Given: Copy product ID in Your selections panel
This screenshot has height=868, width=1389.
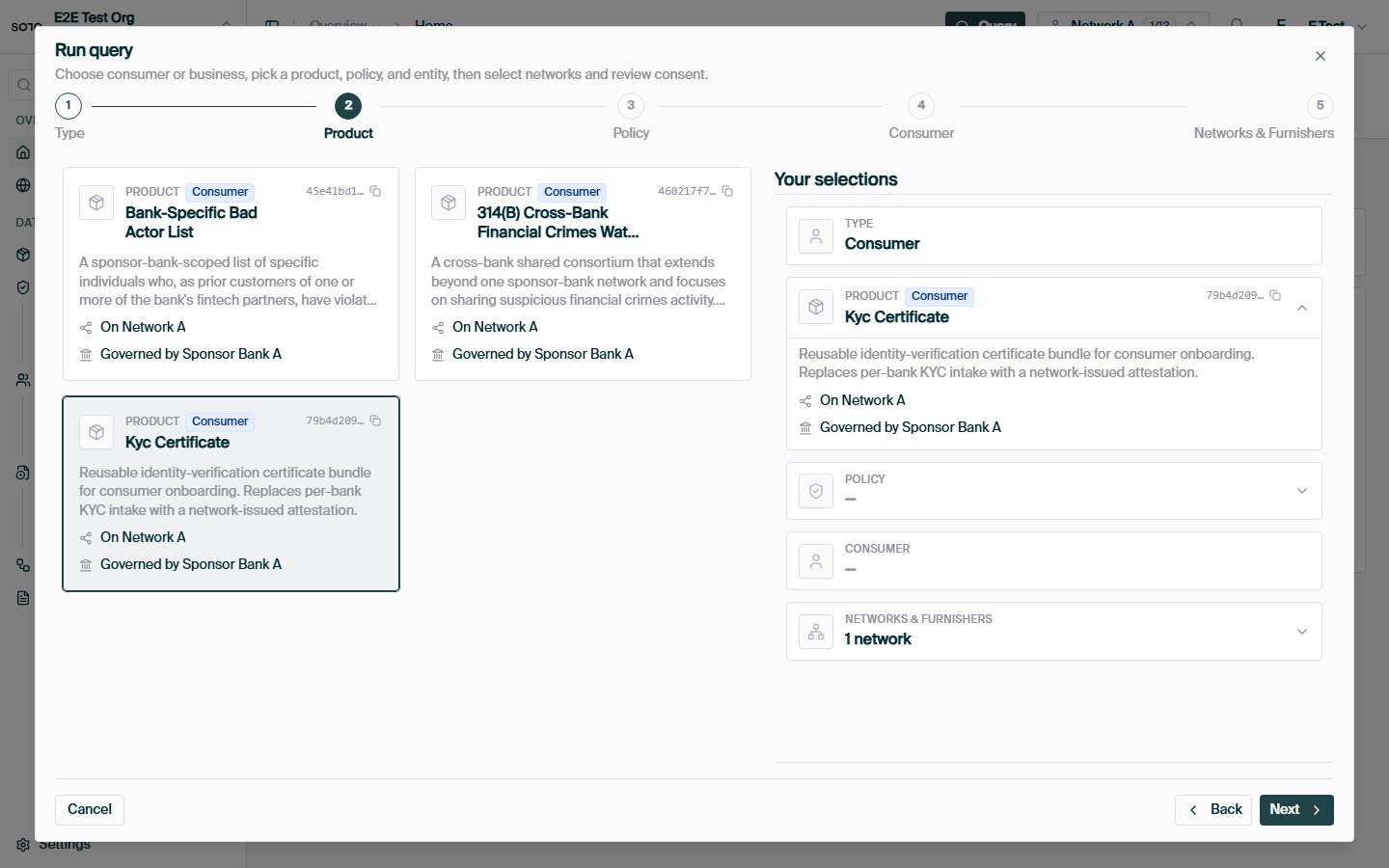Looking at the screenshot, I should [x=1275, y=295].
